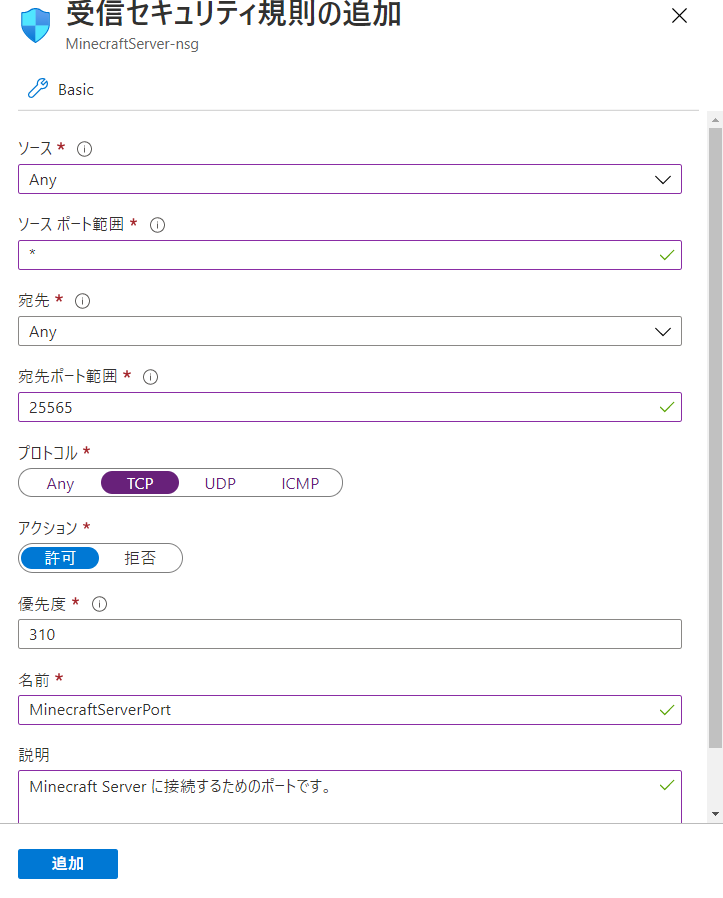Click the info icon next to ソース
Screen dimensions: 723x898
pos(84,149)
